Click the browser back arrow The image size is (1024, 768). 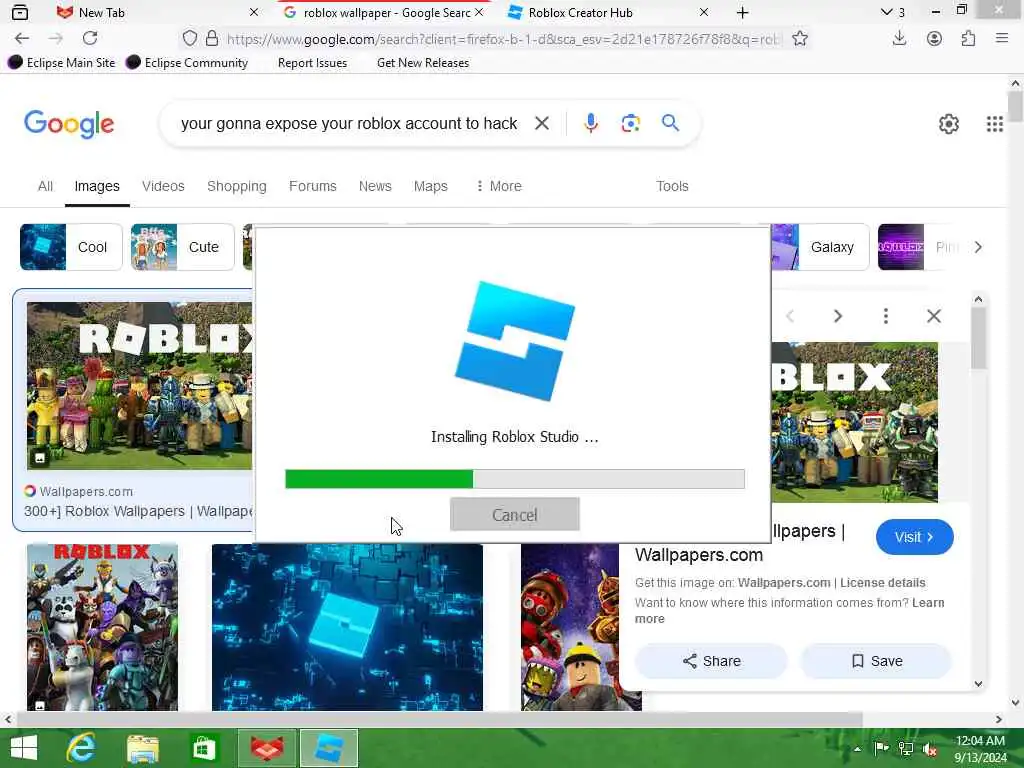pos(22,39)
